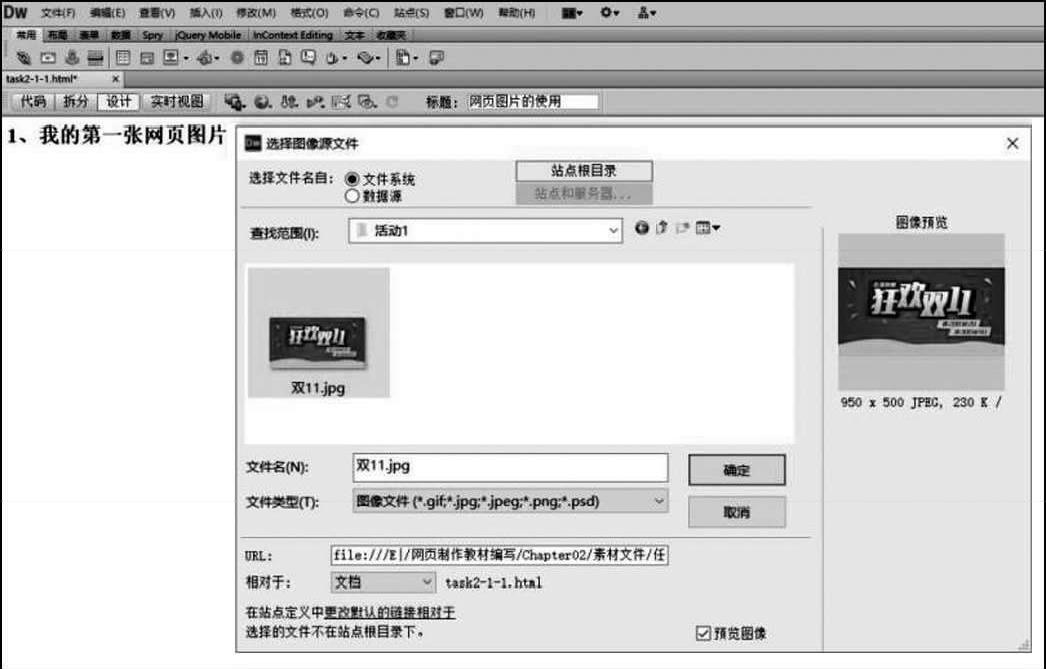Insert a Horizontal Rule from toolbar
1046x669 pixels.
[95, 58]
